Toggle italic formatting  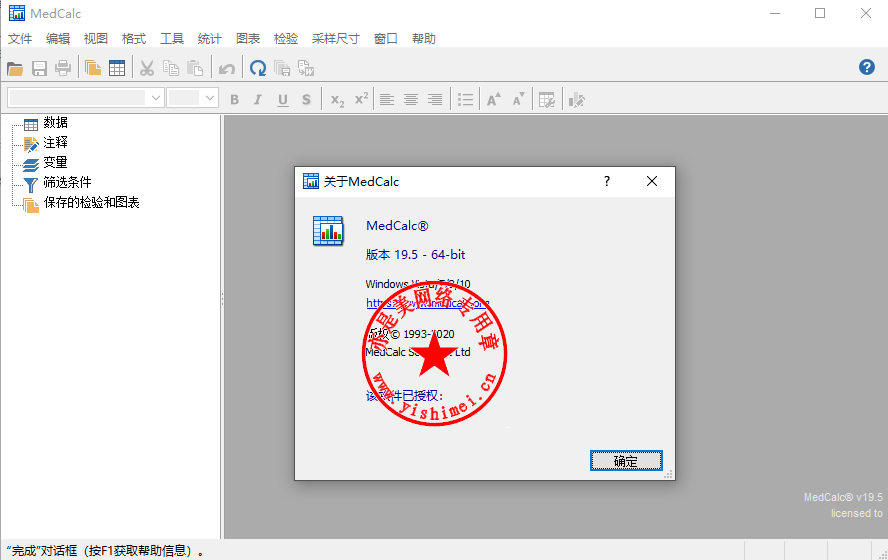pyautogui.click(x=258, y=100)
